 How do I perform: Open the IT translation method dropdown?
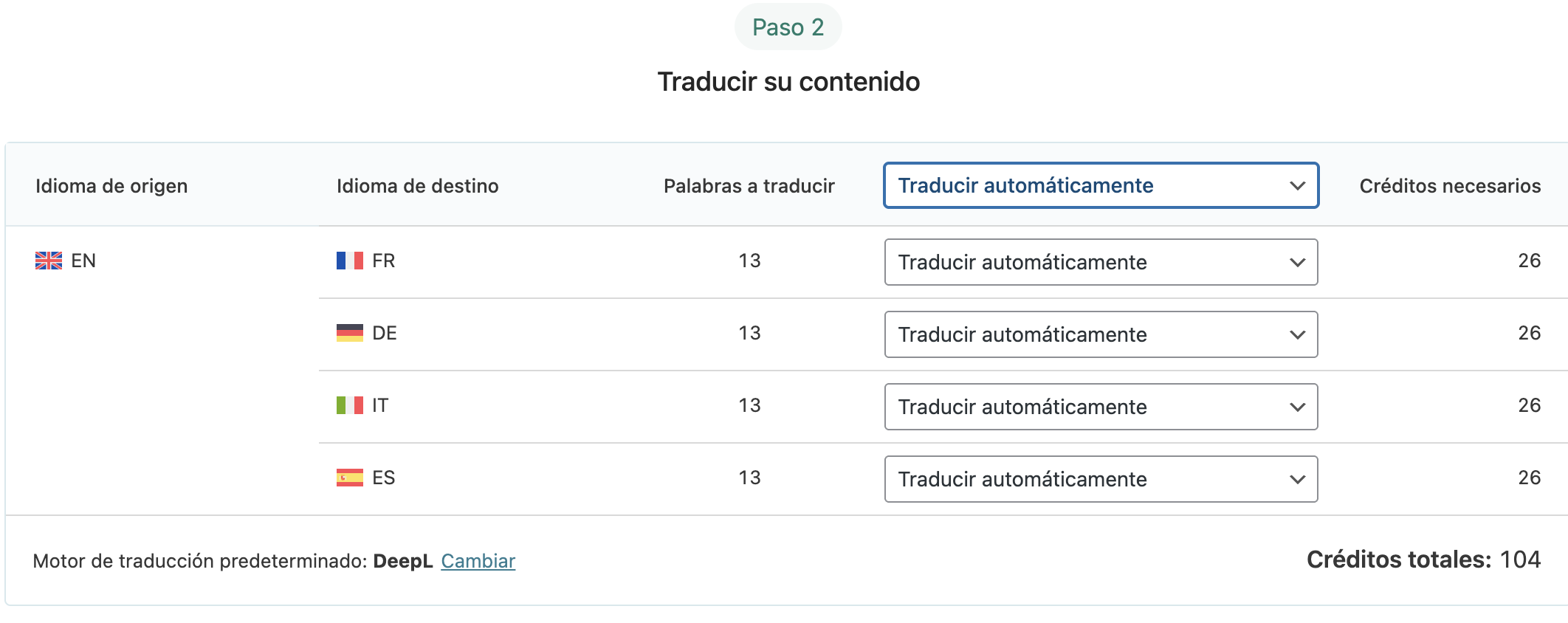(x=1101, y=407)
